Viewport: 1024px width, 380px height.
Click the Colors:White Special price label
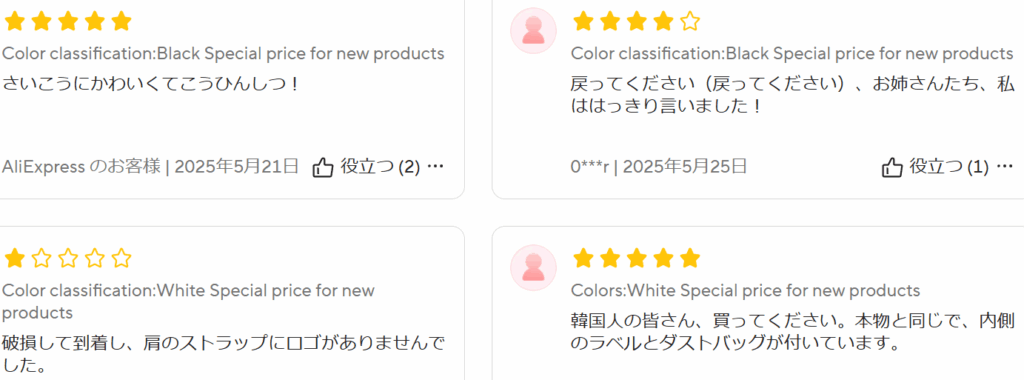pyautogui.click(x=745, y=290)
